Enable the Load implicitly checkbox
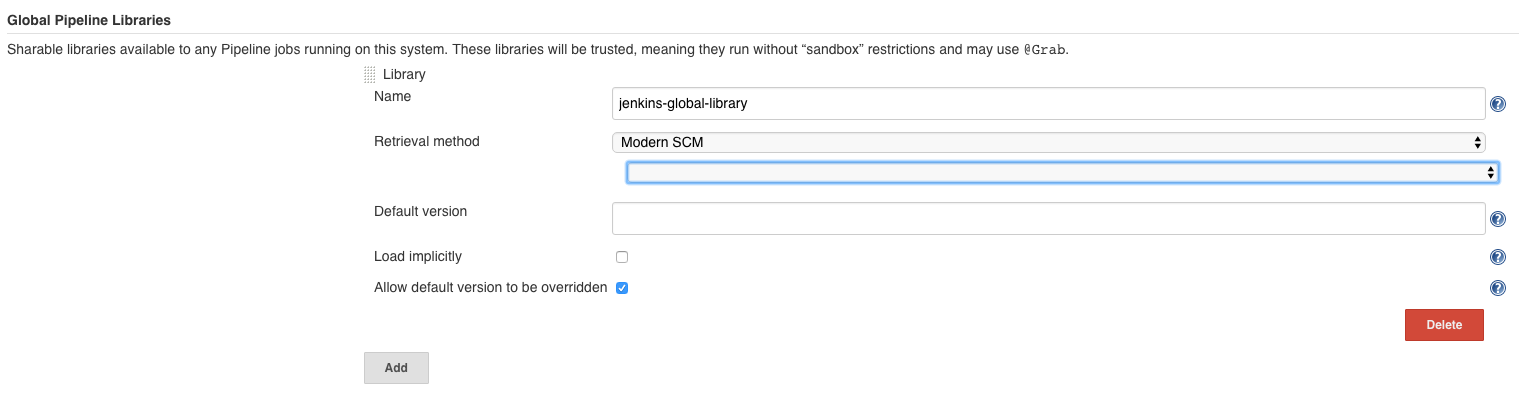 tap(622, 257)
